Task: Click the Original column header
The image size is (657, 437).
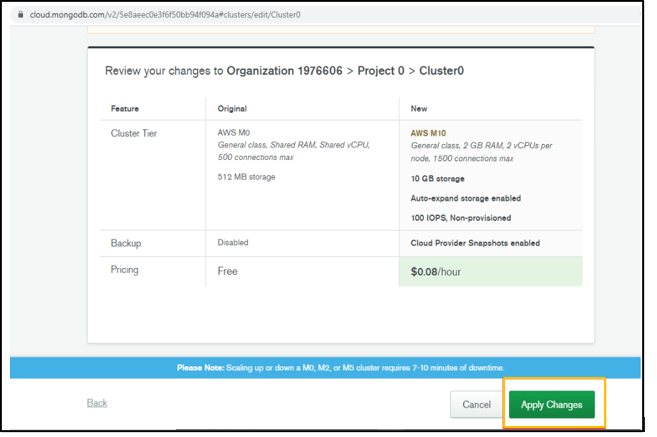Action: coord(232,108)
